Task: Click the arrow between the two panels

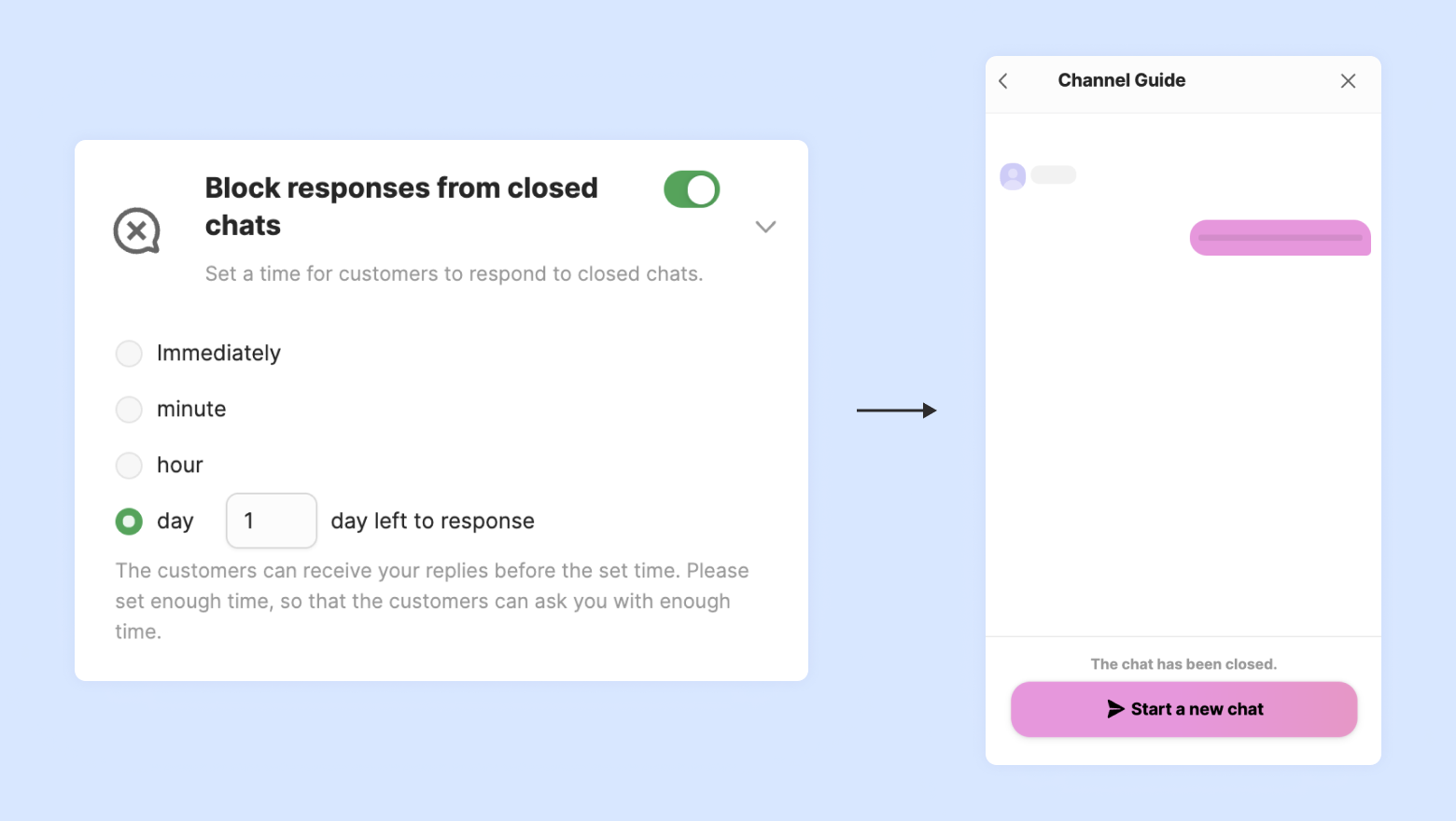Action: tap(896, 410)
